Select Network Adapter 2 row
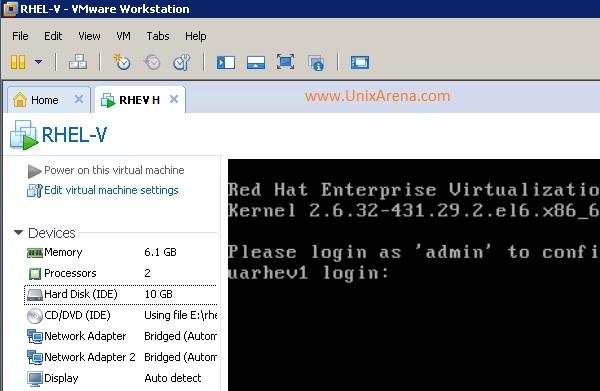This screenshot has width=600, height=391. pos(121,357)
